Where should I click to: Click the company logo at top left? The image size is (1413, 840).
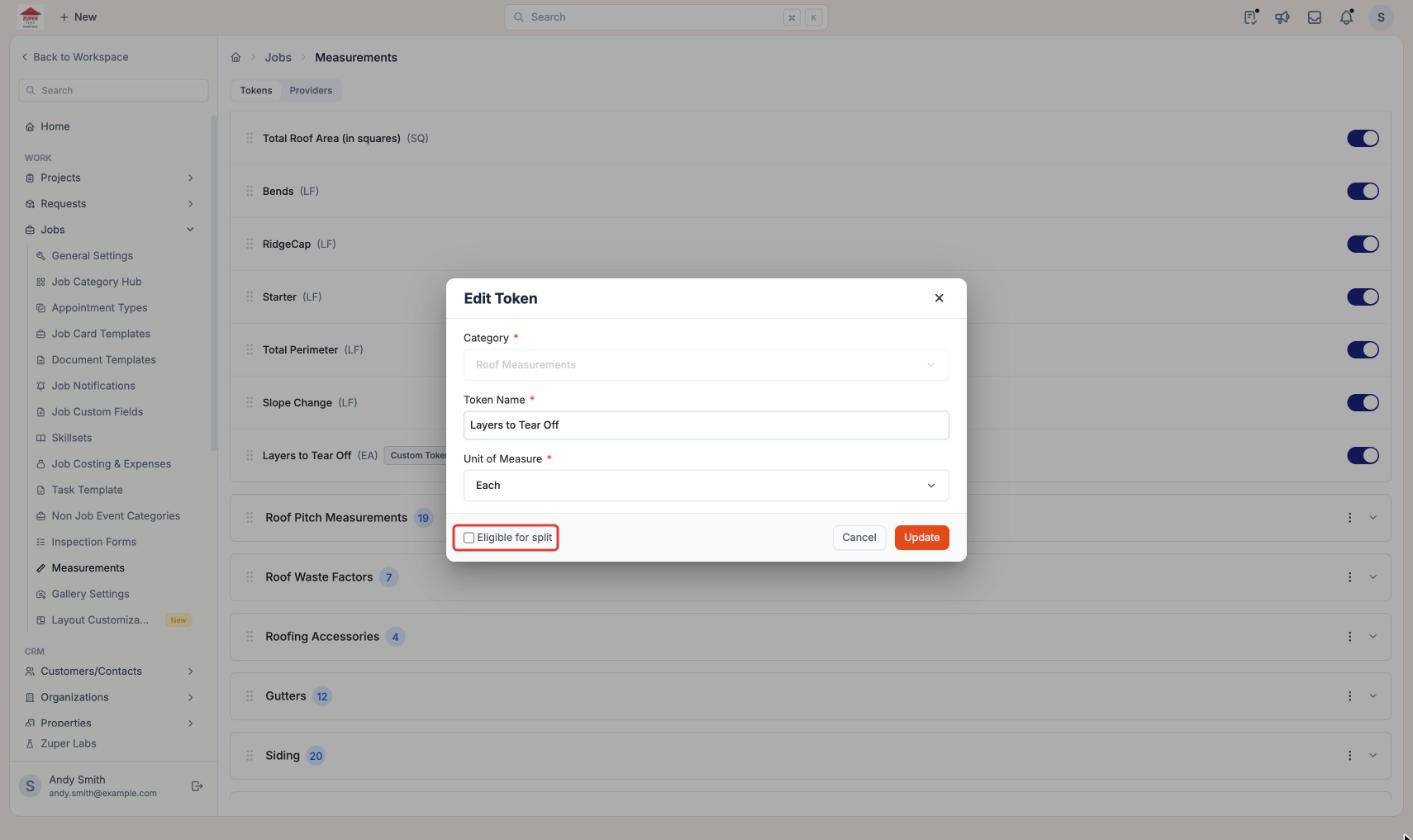pos(30,17)
